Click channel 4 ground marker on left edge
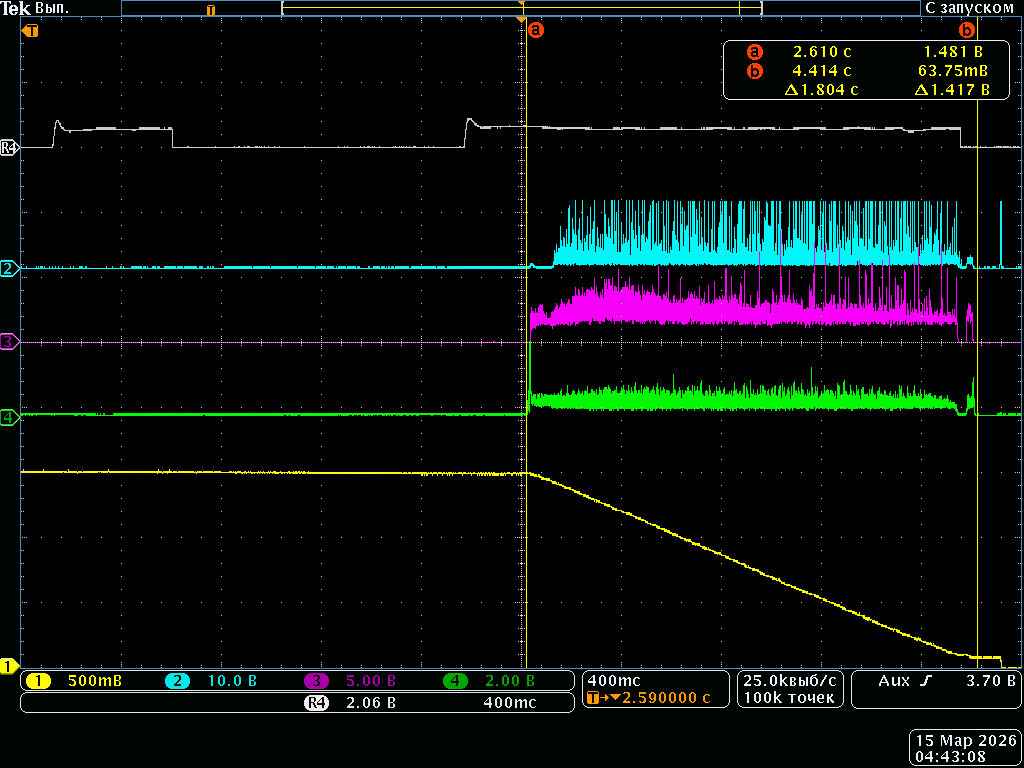 click(9, 417)
